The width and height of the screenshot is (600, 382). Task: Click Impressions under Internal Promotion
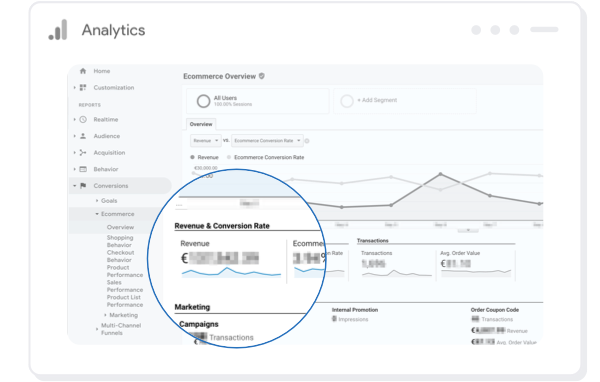pos(353,319)
